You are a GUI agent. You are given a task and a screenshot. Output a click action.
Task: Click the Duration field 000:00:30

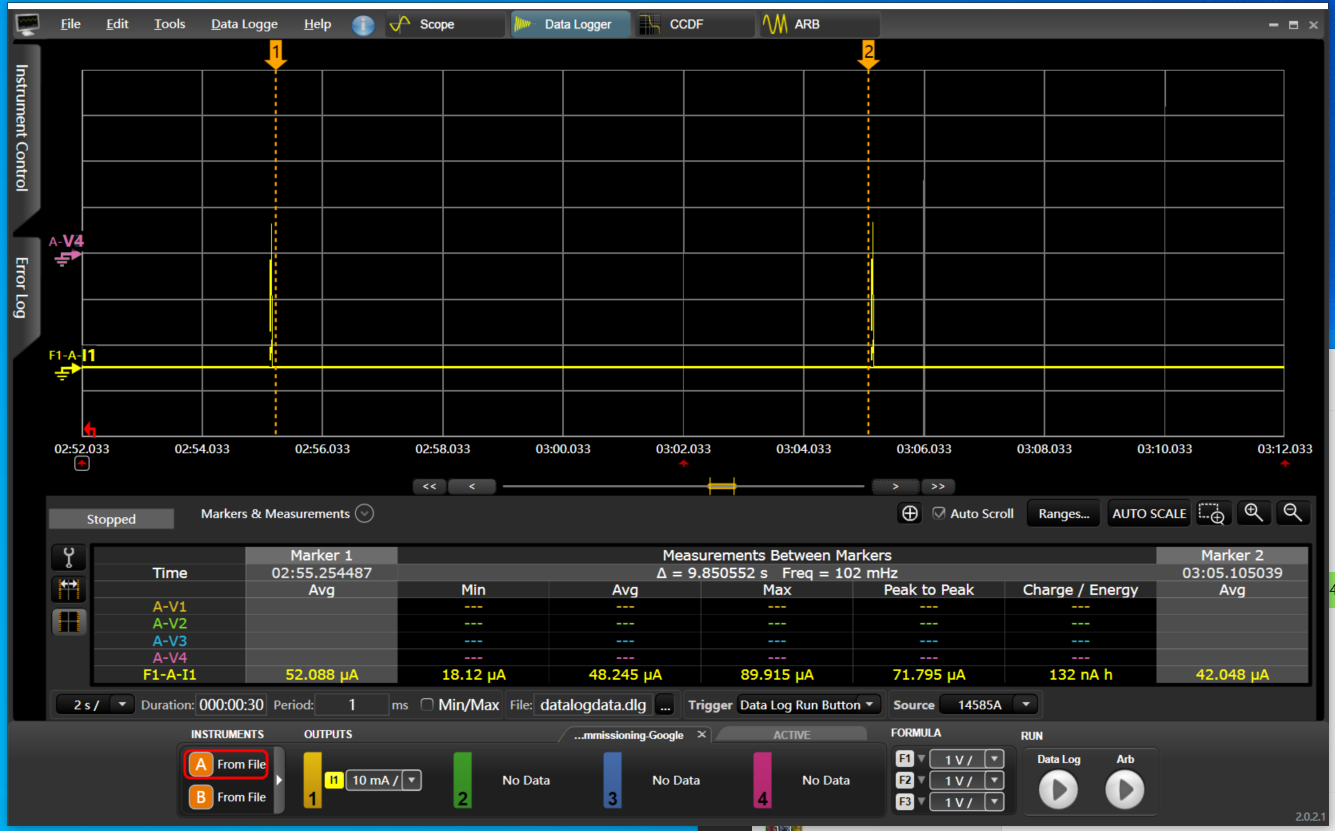pos(231,705)
